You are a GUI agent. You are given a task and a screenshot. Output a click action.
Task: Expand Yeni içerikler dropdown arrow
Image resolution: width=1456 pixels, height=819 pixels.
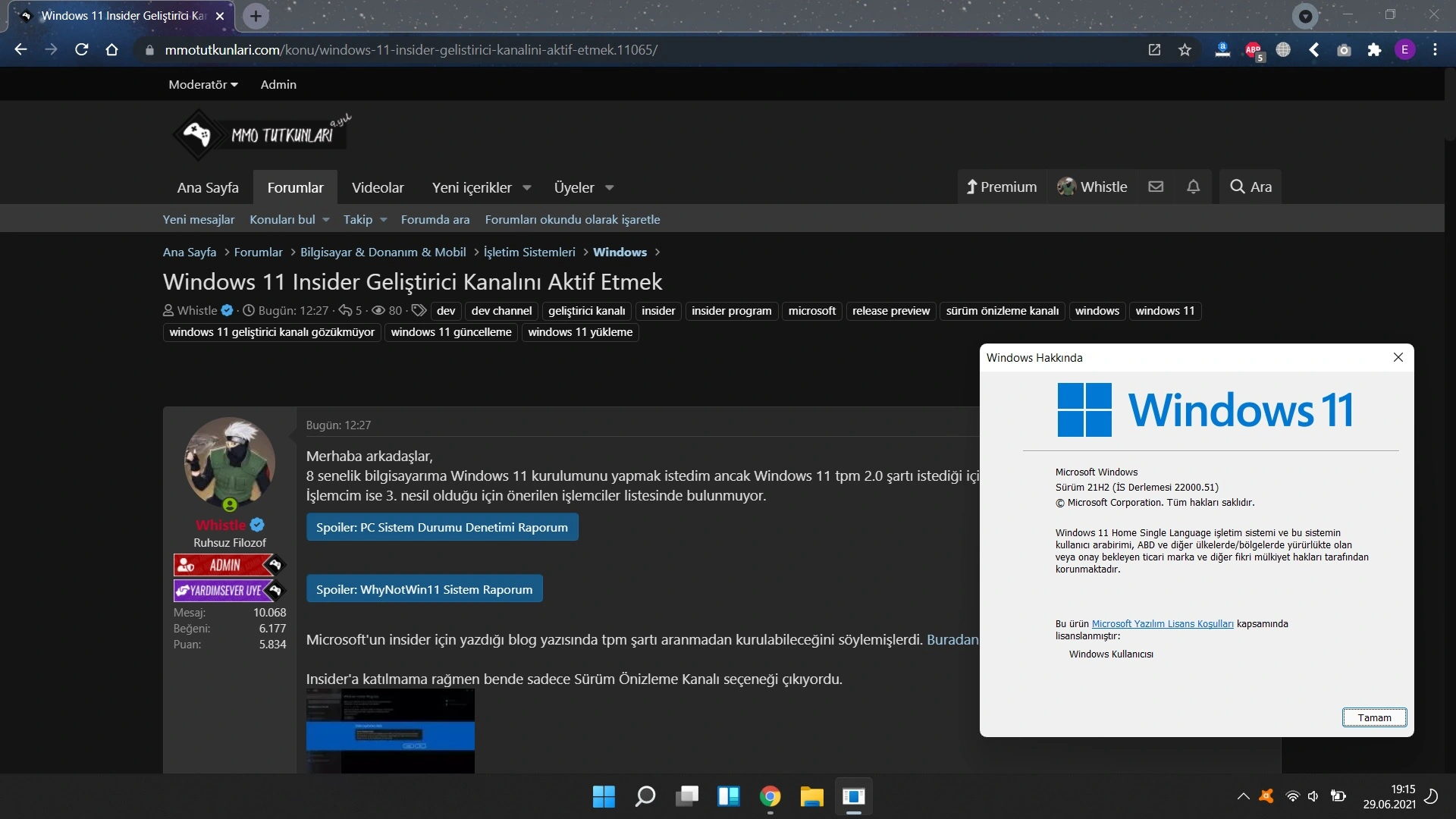tap(527, 188)
